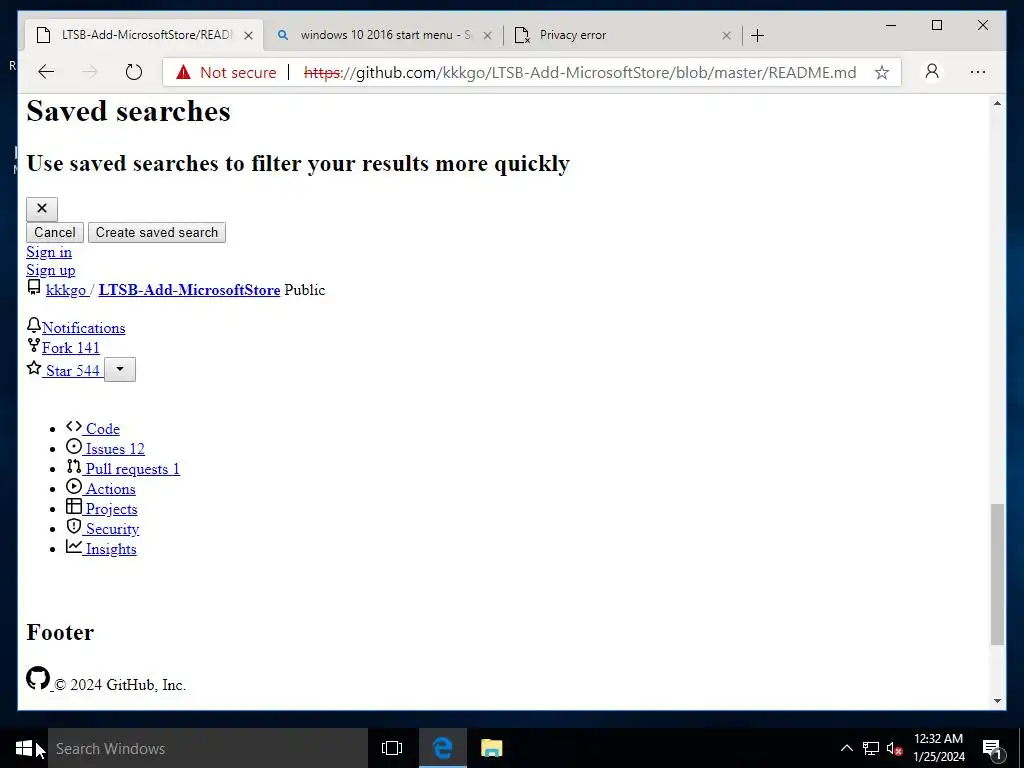Close the Privacy error tab

pyautogui.click(x=726, y=35)
